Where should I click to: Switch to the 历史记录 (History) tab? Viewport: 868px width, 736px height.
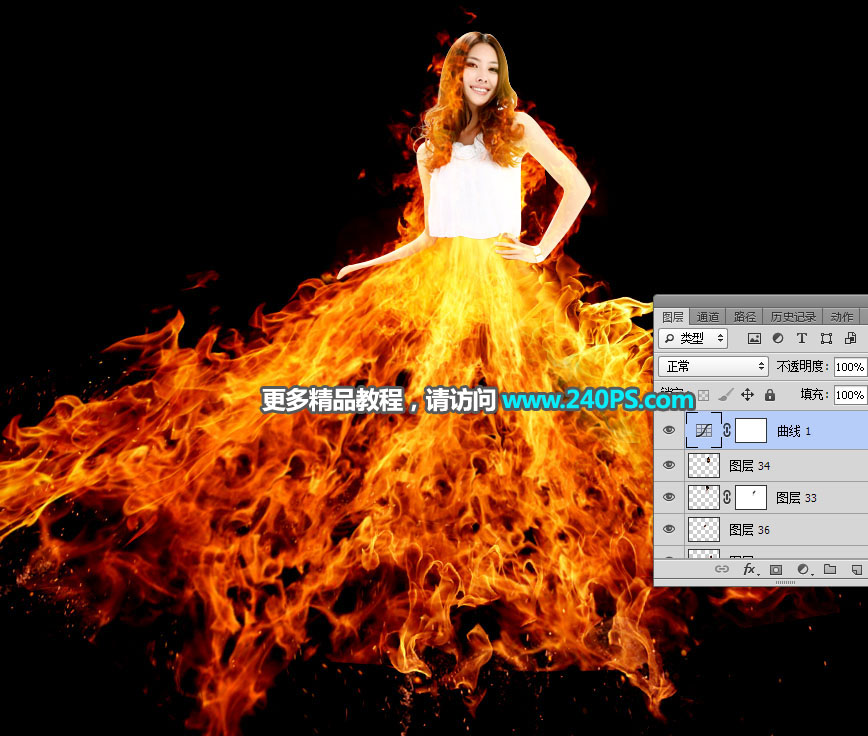coord(793,317)
